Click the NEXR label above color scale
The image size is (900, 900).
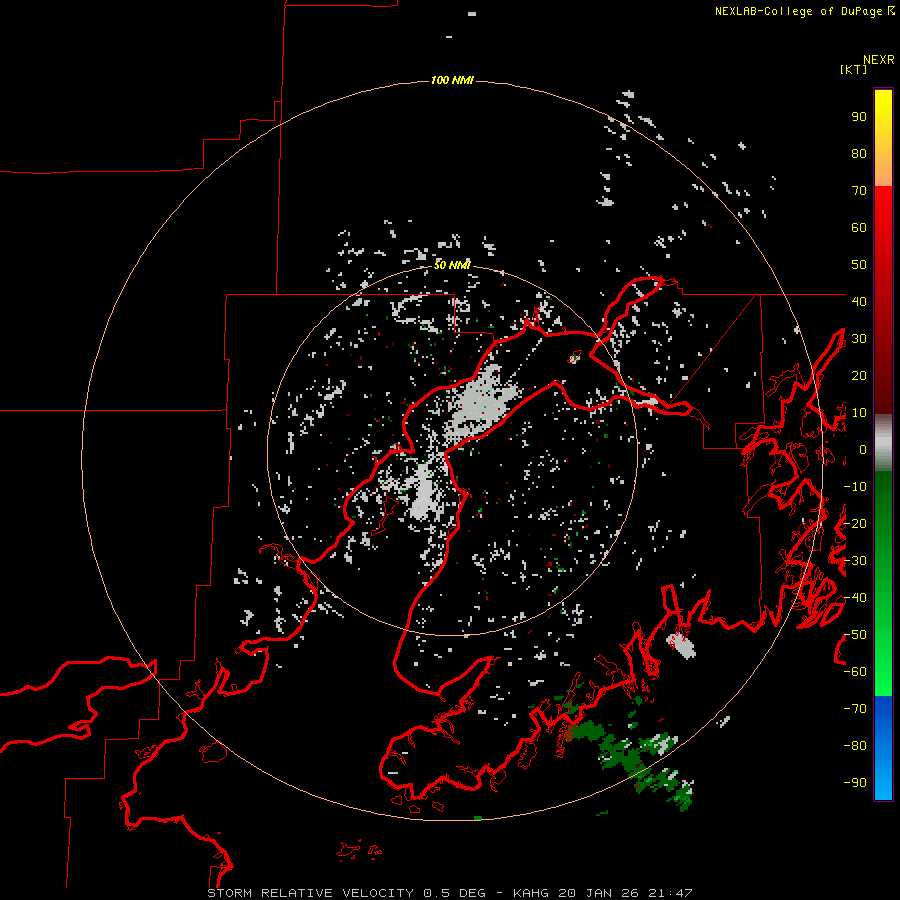click(879, 60)
